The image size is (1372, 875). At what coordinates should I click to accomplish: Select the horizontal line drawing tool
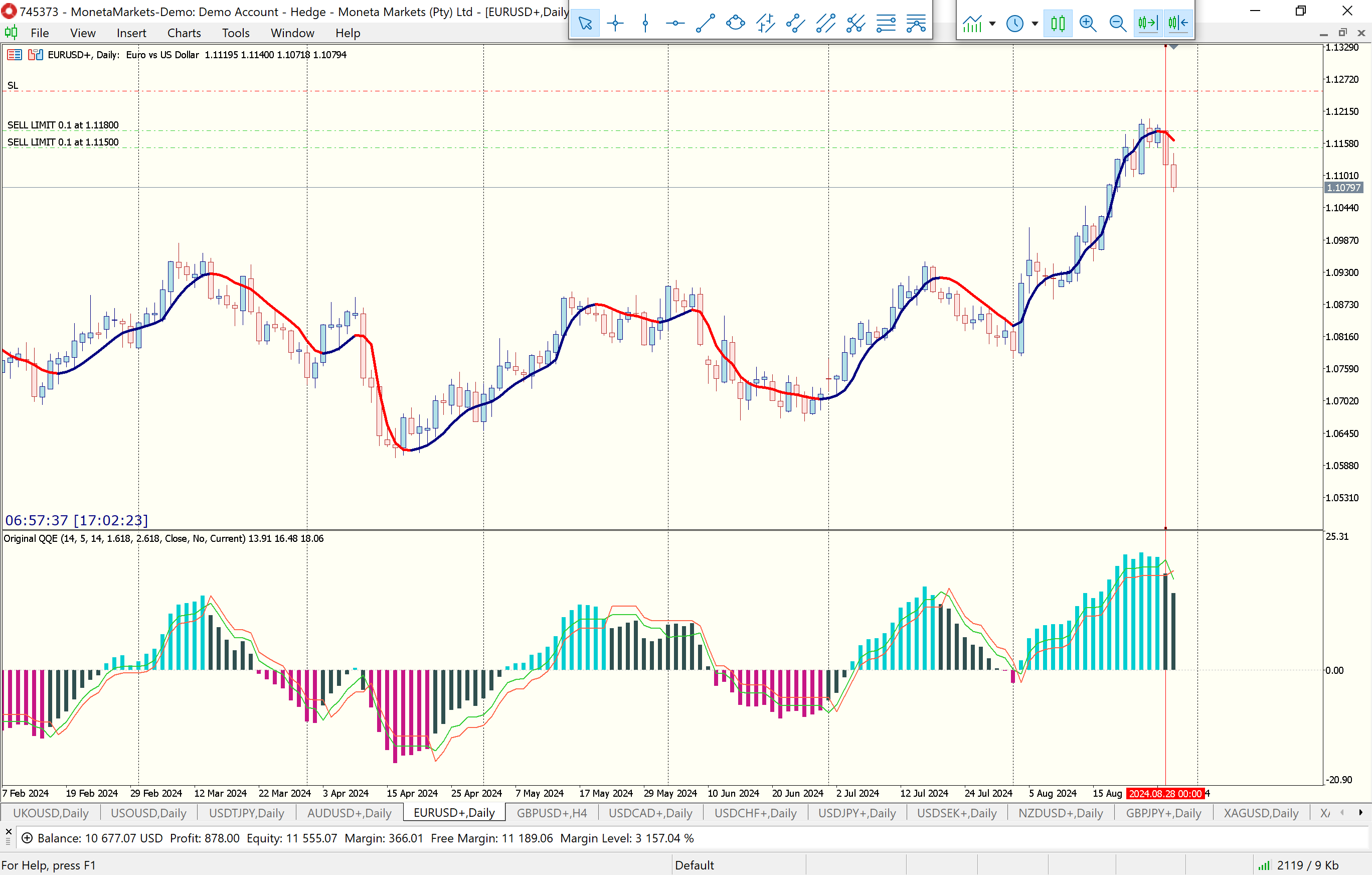675,24
